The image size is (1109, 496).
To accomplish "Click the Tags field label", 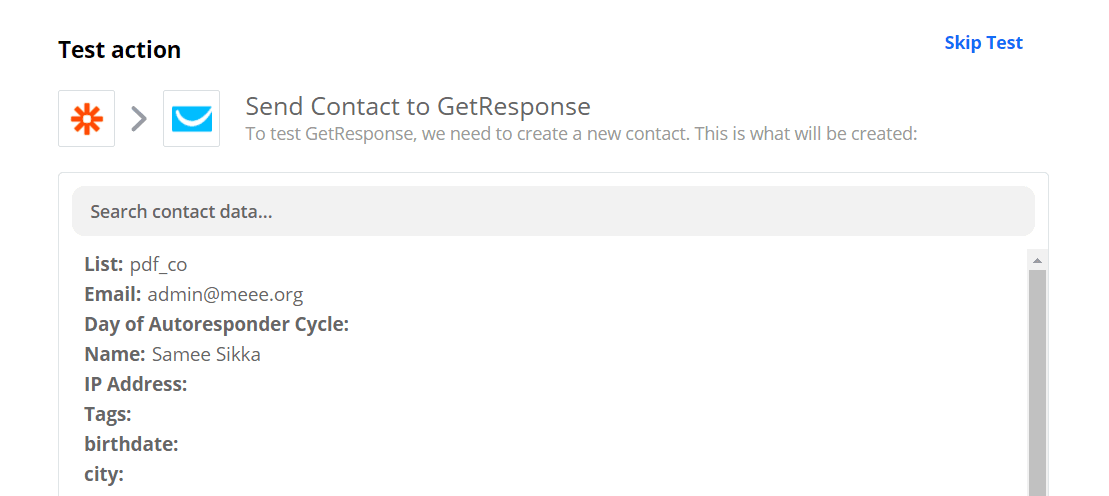I will pyautogui.click(x=108, y=414).
